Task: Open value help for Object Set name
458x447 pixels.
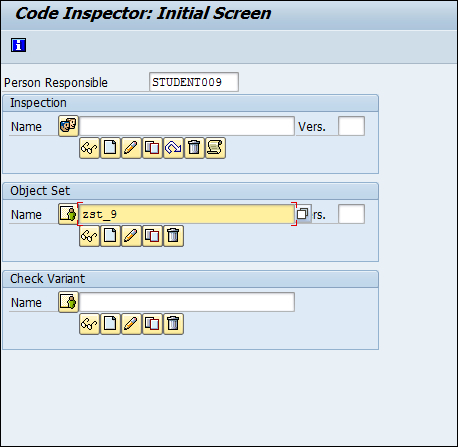Action: pos(303,214)
